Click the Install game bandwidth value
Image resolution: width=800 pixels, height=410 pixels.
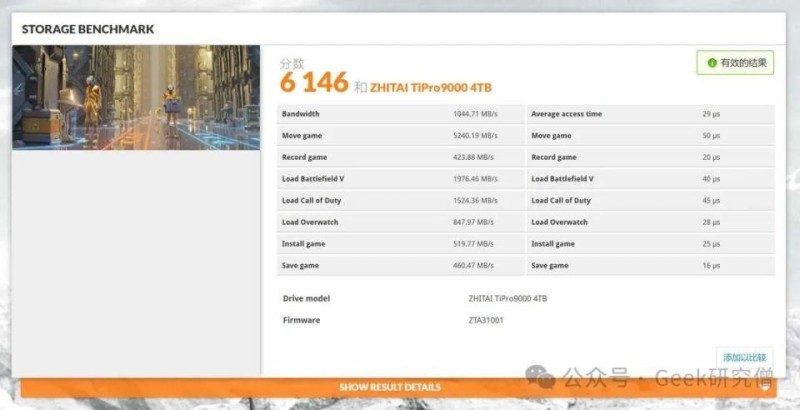pos(473,244)
